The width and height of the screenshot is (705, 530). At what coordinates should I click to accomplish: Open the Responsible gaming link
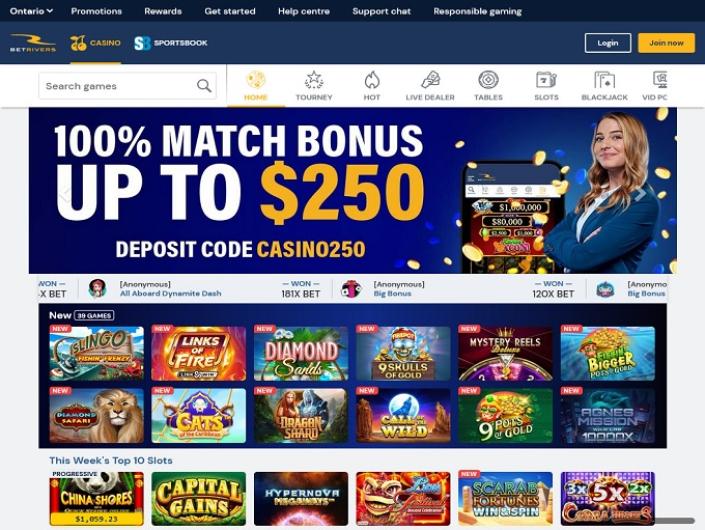pyautogui.click(x=477, y=11)
